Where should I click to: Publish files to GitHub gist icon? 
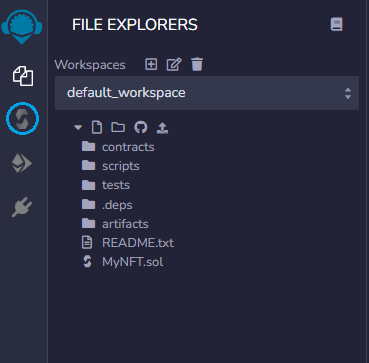(x=141, y=127)
